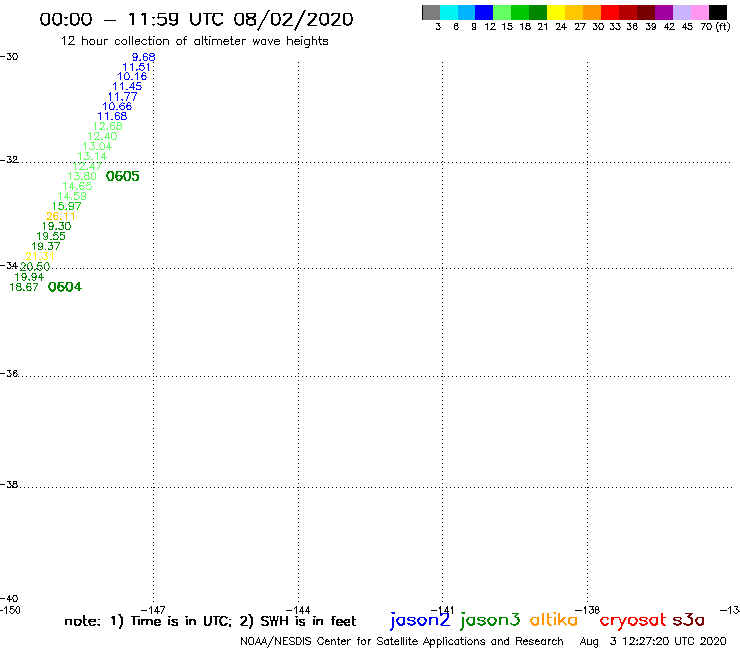This screenshot has width=740, height=650.
Task: Click the -38 latitude axis label
Action: [x=9, y=485]
